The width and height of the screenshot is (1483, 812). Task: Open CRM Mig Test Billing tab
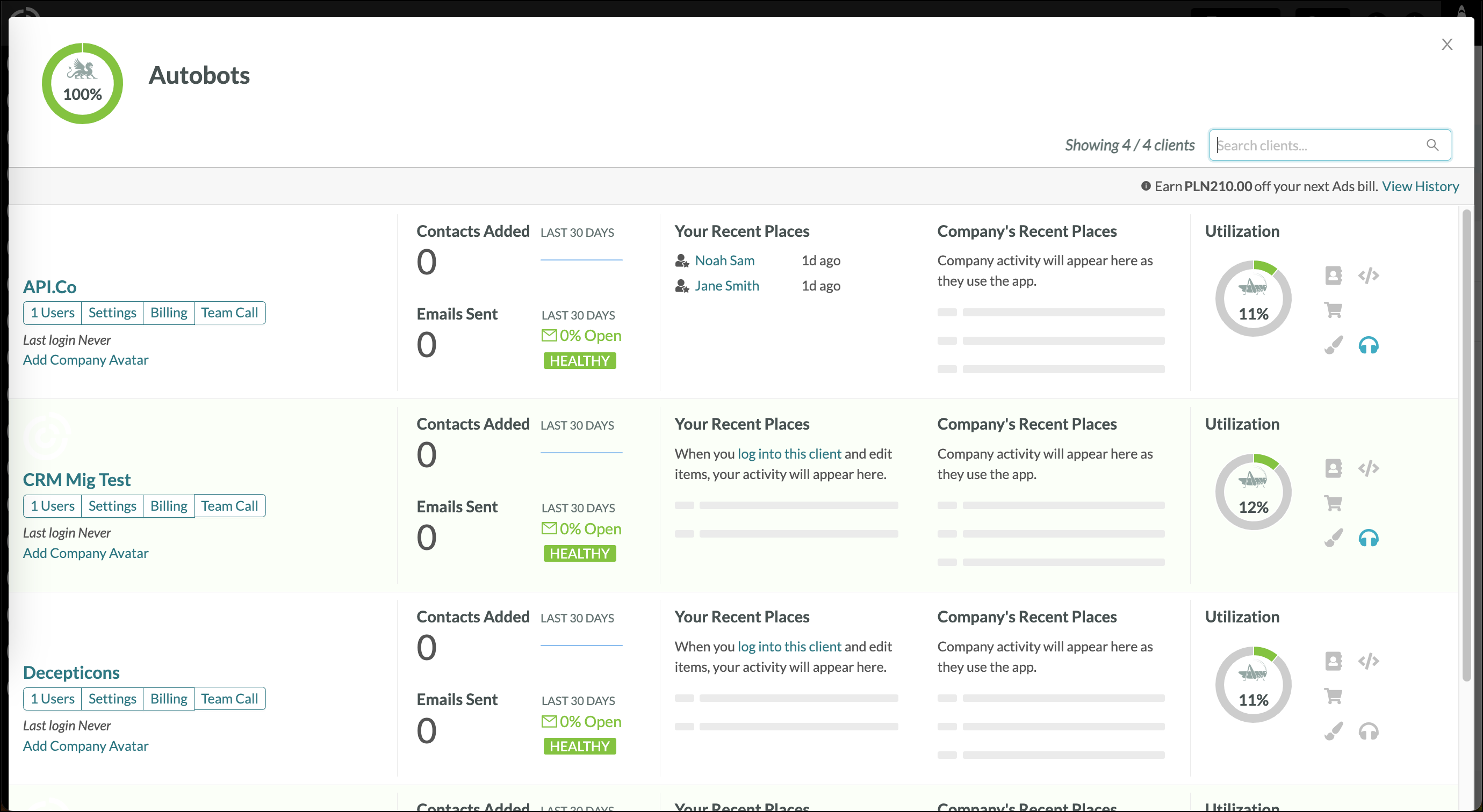tap(169, 506)
